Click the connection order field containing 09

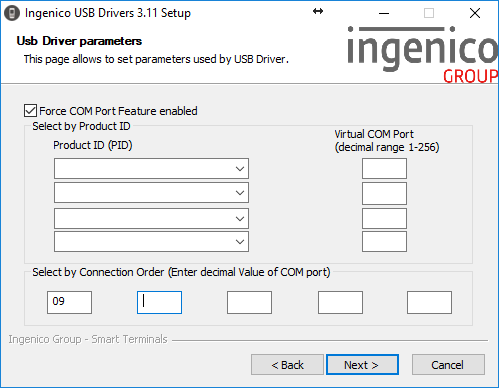coord(69,302)
